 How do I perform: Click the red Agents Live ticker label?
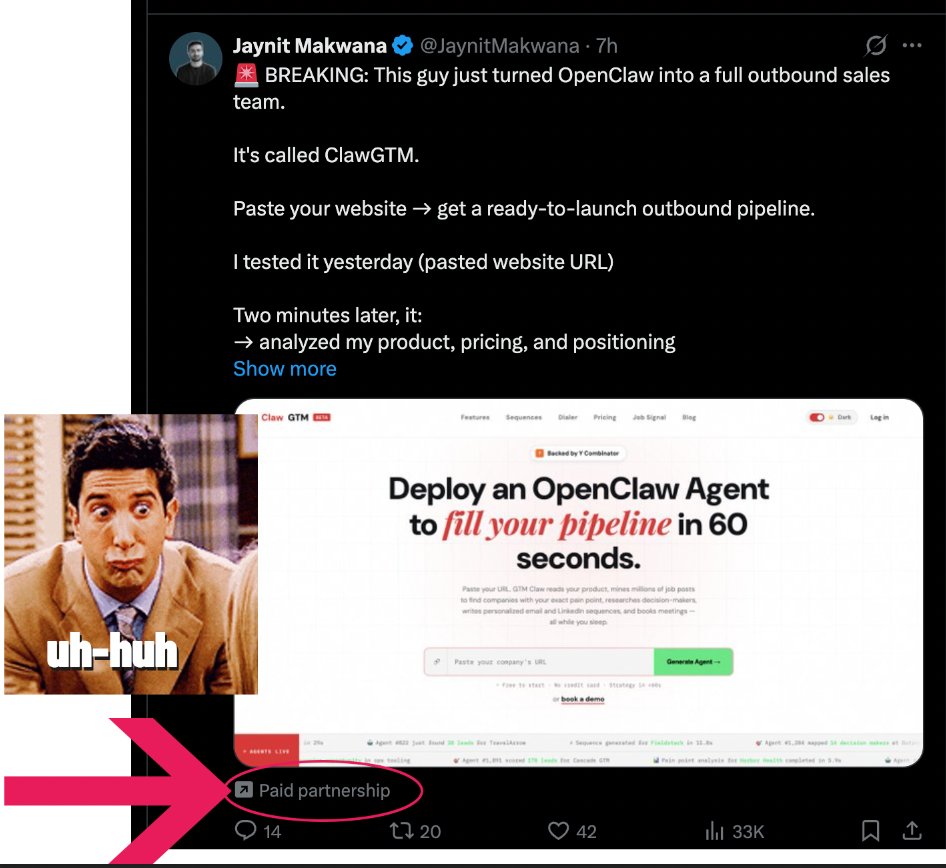click(266, 751)
